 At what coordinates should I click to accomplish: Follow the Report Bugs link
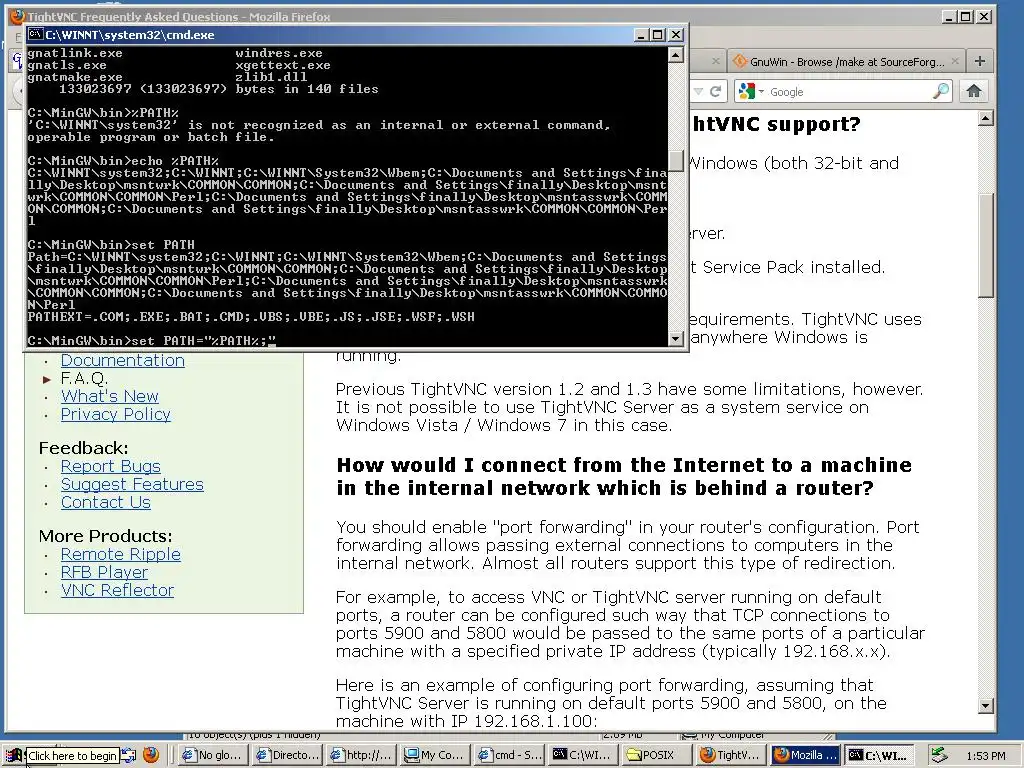coord(110,466)
